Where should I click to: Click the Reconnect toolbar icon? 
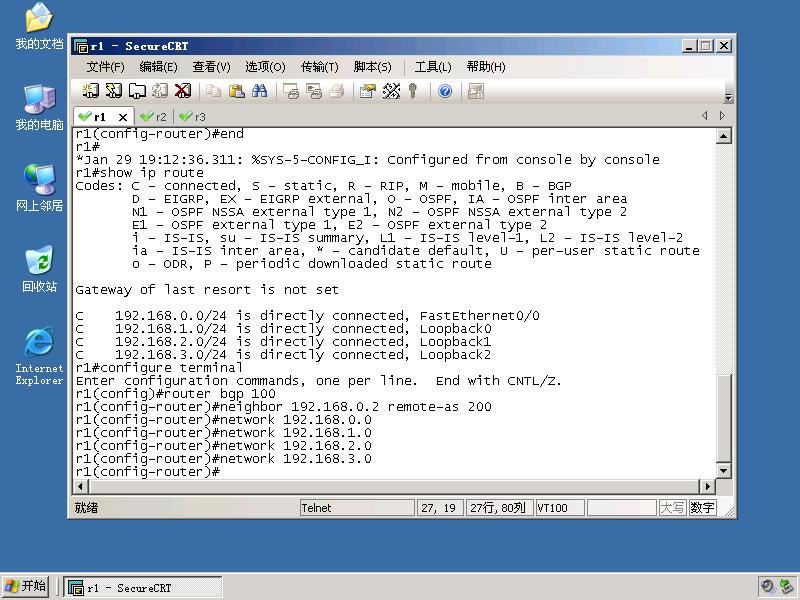pos(160,91)
